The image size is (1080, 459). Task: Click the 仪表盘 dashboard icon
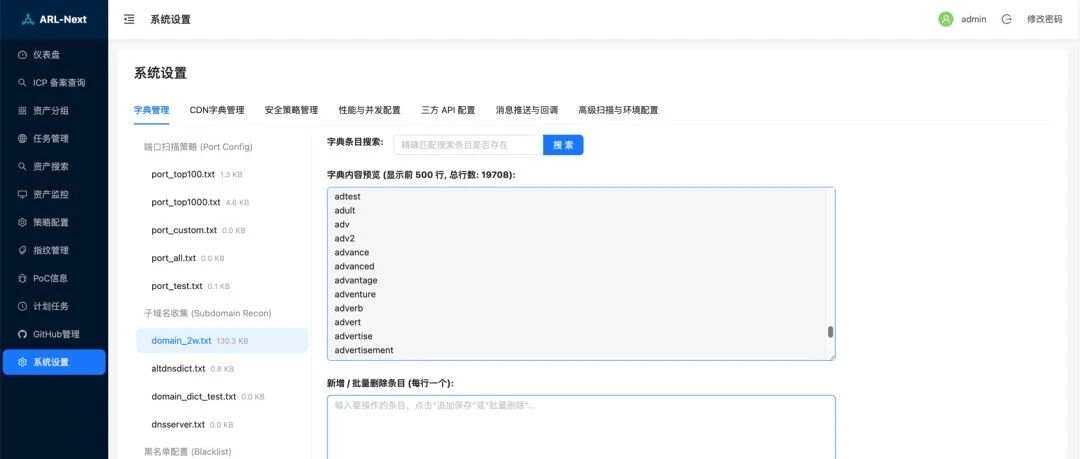22,54
